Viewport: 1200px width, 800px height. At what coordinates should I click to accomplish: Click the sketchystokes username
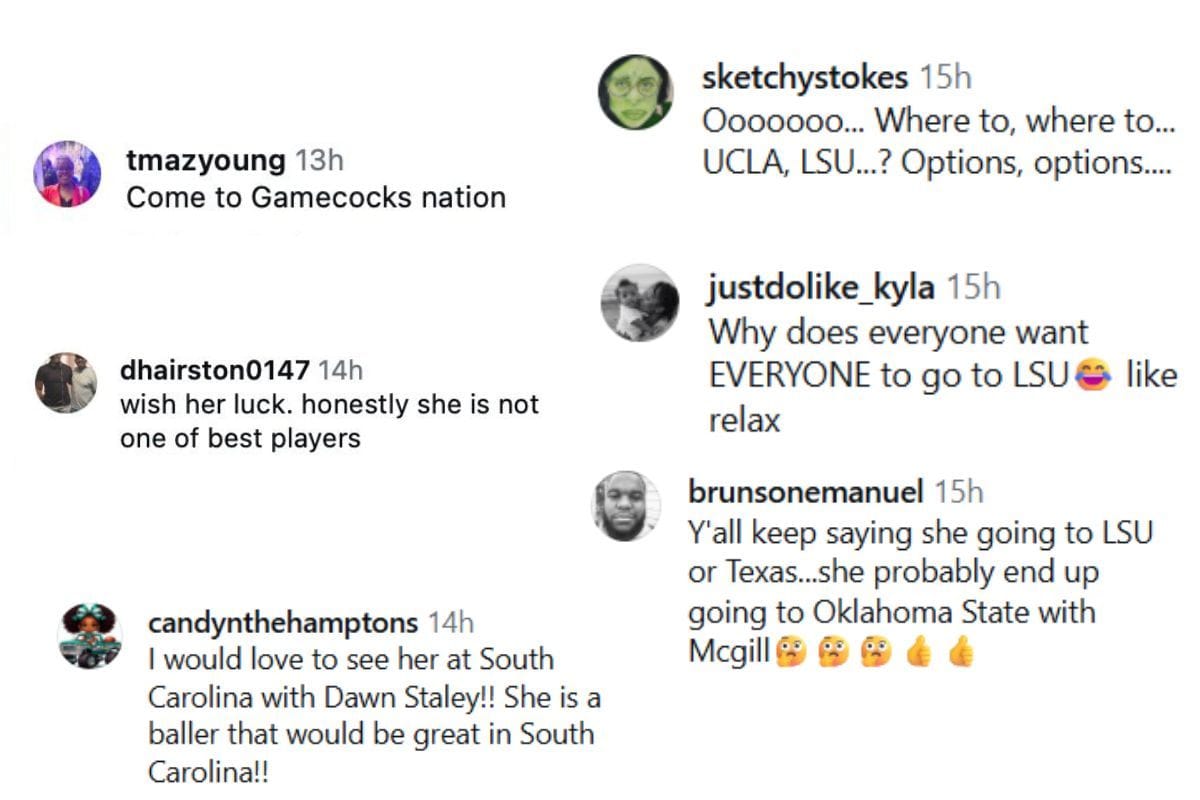805,77
